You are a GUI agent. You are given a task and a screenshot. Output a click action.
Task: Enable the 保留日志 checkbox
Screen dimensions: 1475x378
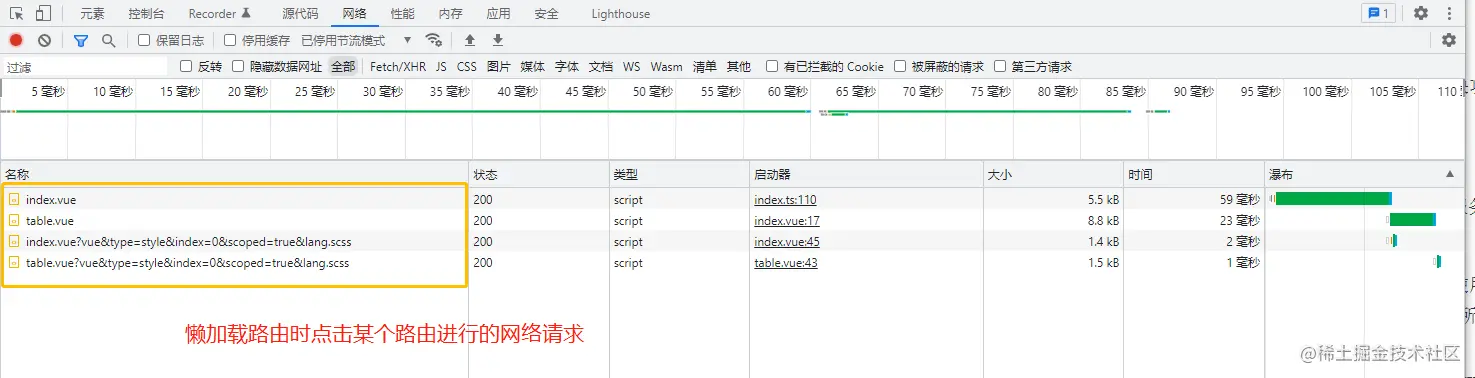(144, 40)
